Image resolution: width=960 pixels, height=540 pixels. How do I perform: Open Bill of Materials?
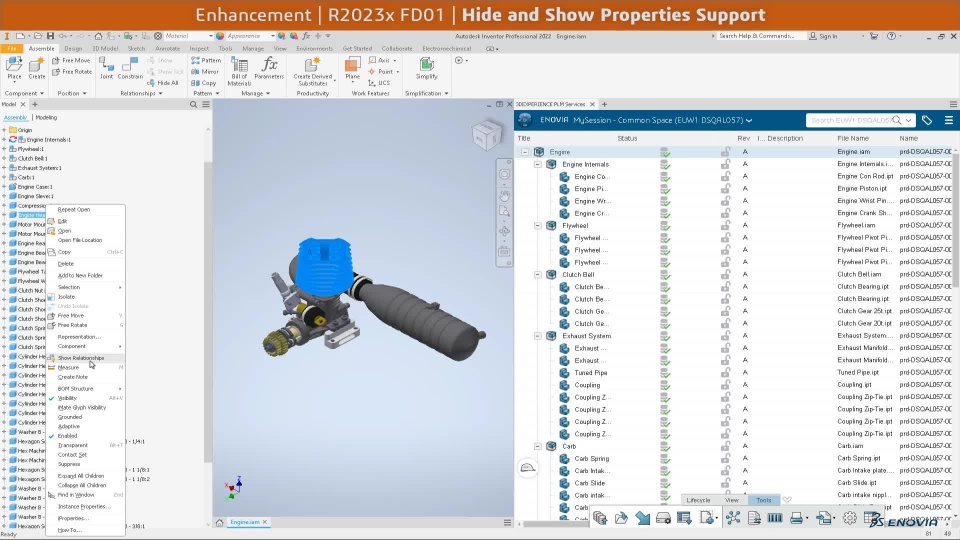tap(239, 72)
